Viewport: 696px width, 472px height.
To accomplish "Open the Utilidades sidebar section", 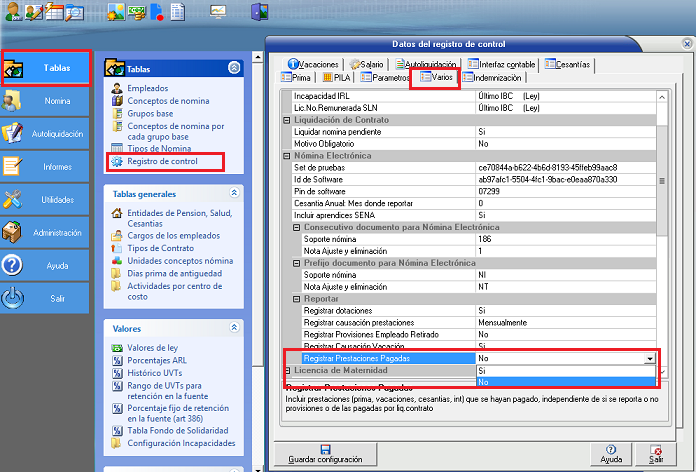I will click(57, 200).
